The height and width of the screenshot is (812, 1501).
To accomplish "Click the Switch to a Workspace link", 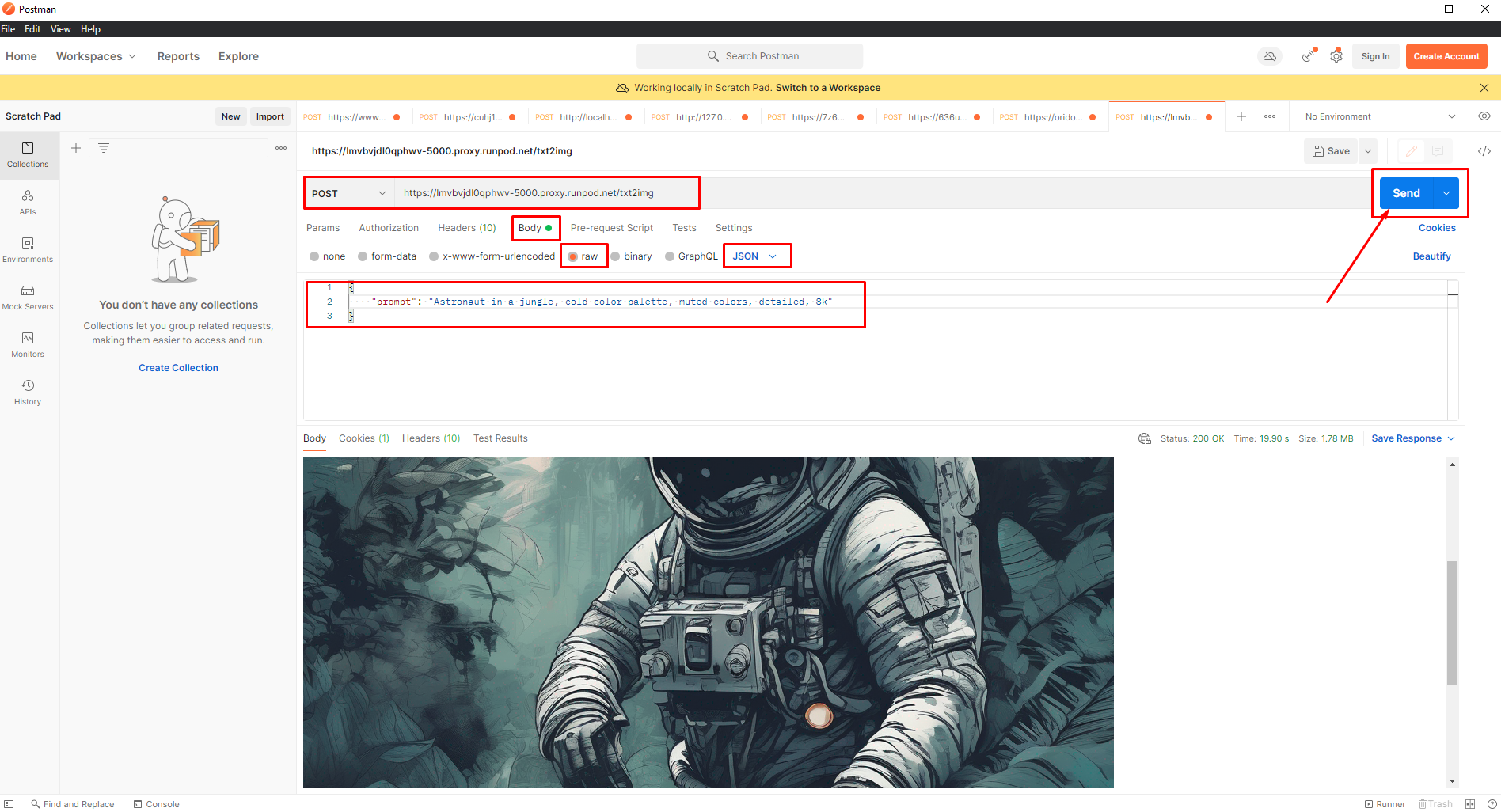I will tap(828, 88).
